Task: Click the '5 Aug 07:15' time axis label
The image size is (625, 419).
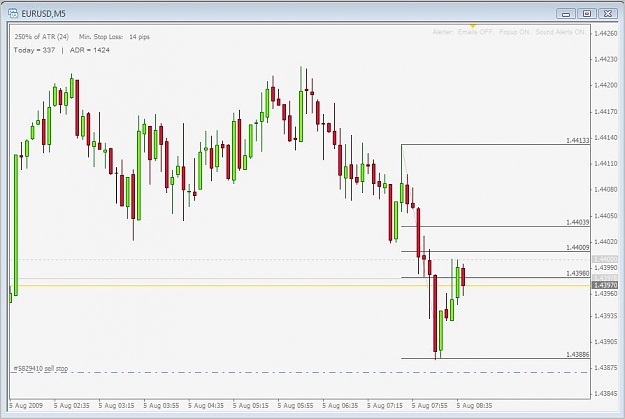Action: pyautogui.click(x=385, y=406)
